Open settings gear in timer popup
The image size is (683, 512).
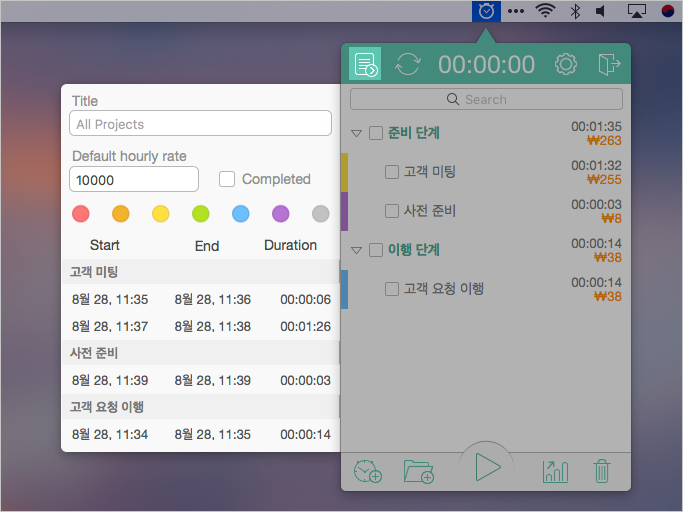pyautogui.click(x=565, y=64)
